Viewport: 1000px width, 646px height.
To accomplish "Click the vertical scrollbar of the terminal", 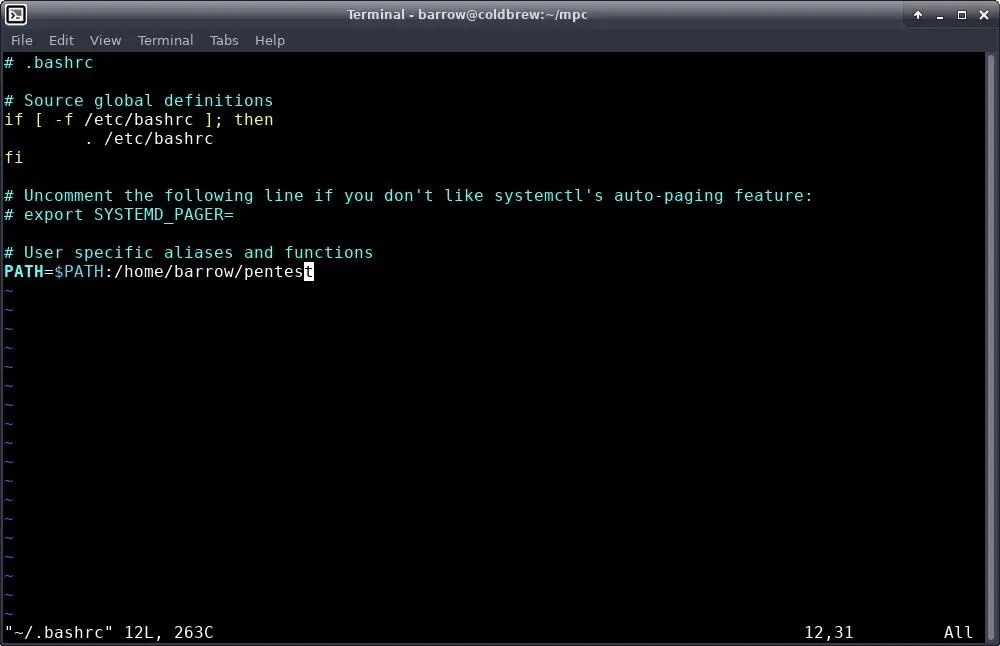I will (x=990, y=348).
